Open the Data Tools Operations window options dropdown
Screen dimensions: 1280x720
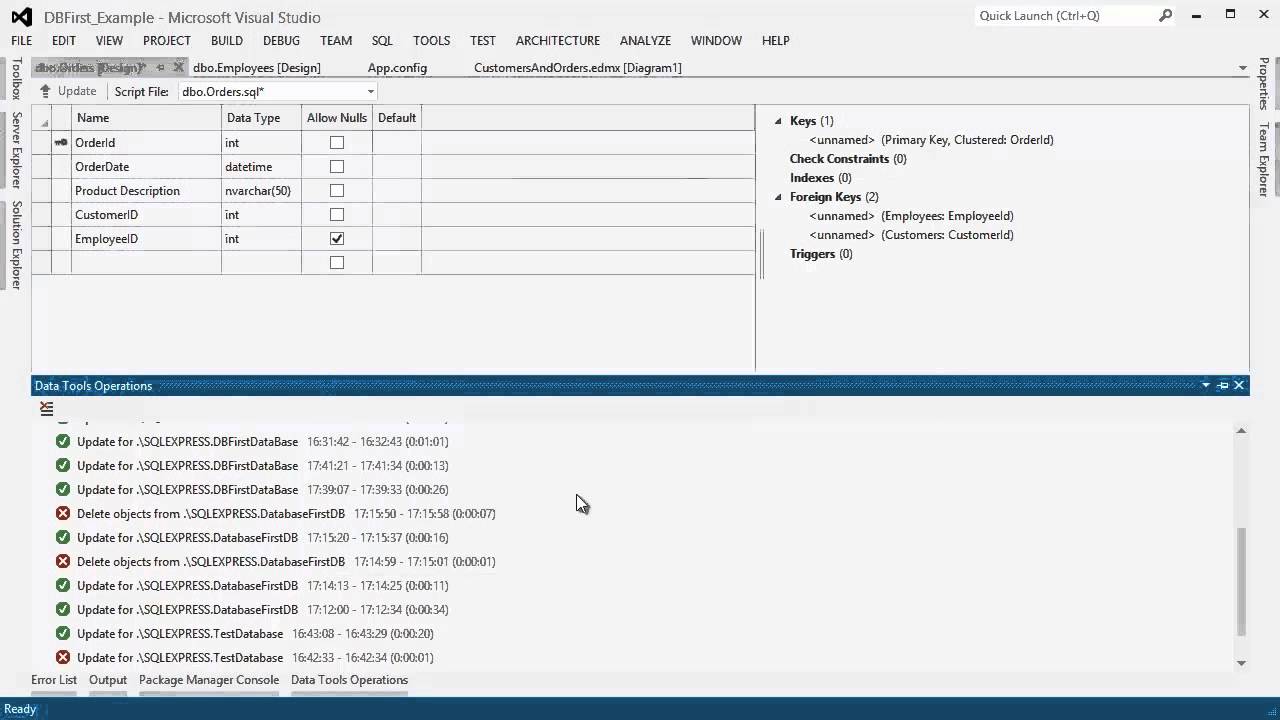1206,385
